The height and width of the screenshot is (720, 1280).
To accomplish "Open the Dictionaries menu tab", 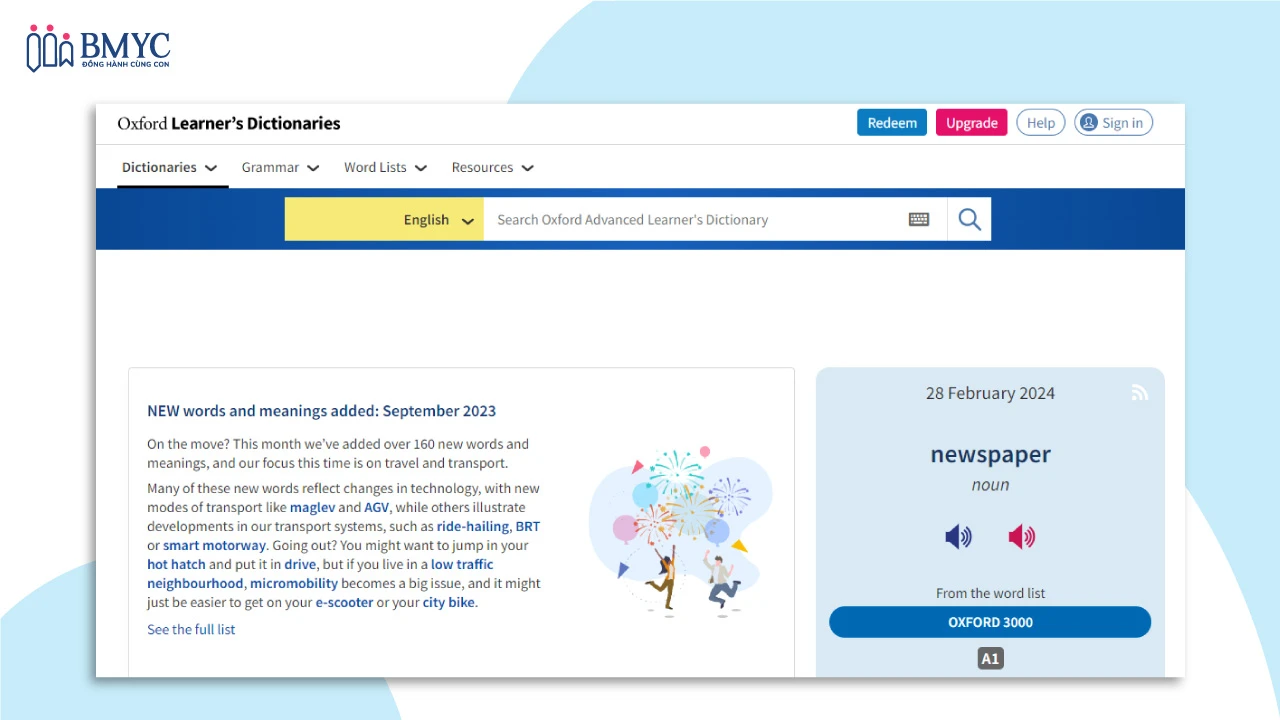I will pos(169,168).
